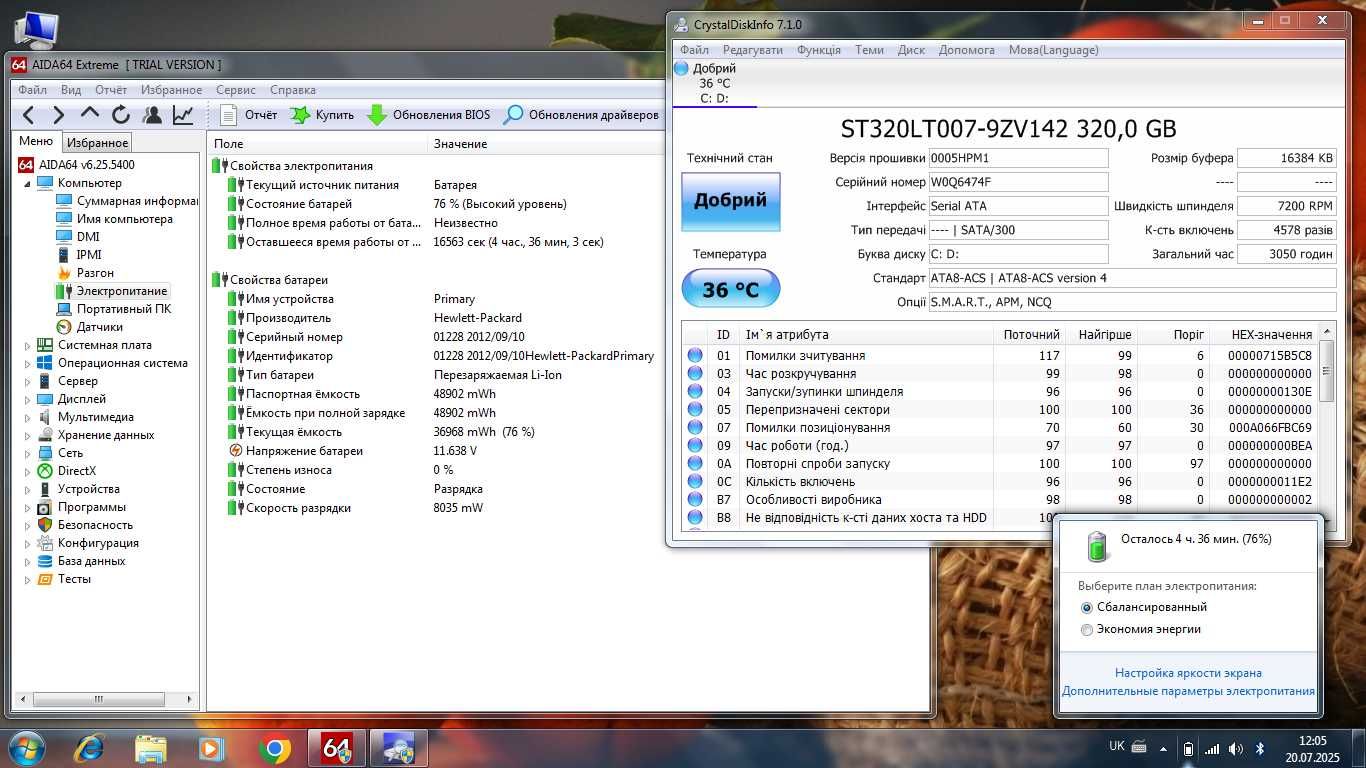This screenshot has width=1366, height=768.
Task: Click status circle of attribute 01
Action: point(695,356)
